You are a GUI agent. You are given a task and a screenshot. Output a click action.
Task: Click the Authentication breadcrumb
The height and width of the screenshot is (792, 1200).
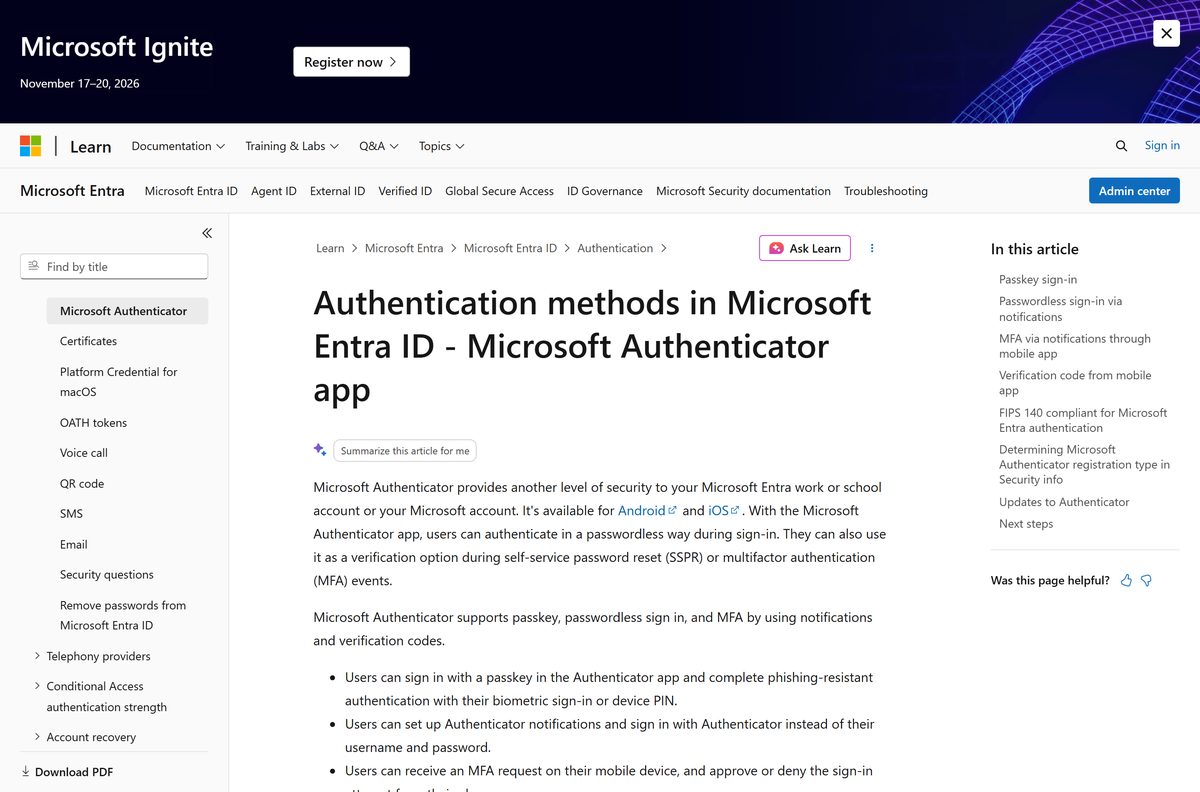click(x=615, y=248)
